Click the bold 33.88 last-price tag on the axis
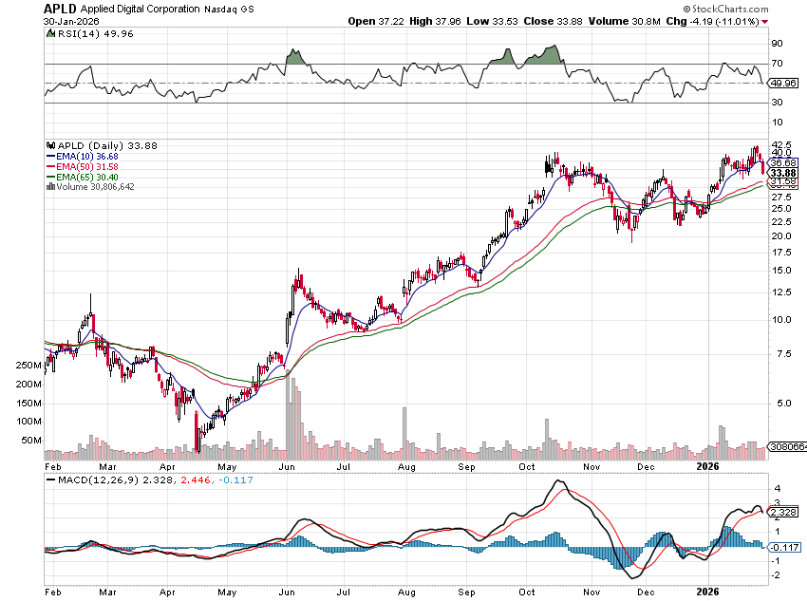The width and height of the screenshot is (807, 601). 783,173
